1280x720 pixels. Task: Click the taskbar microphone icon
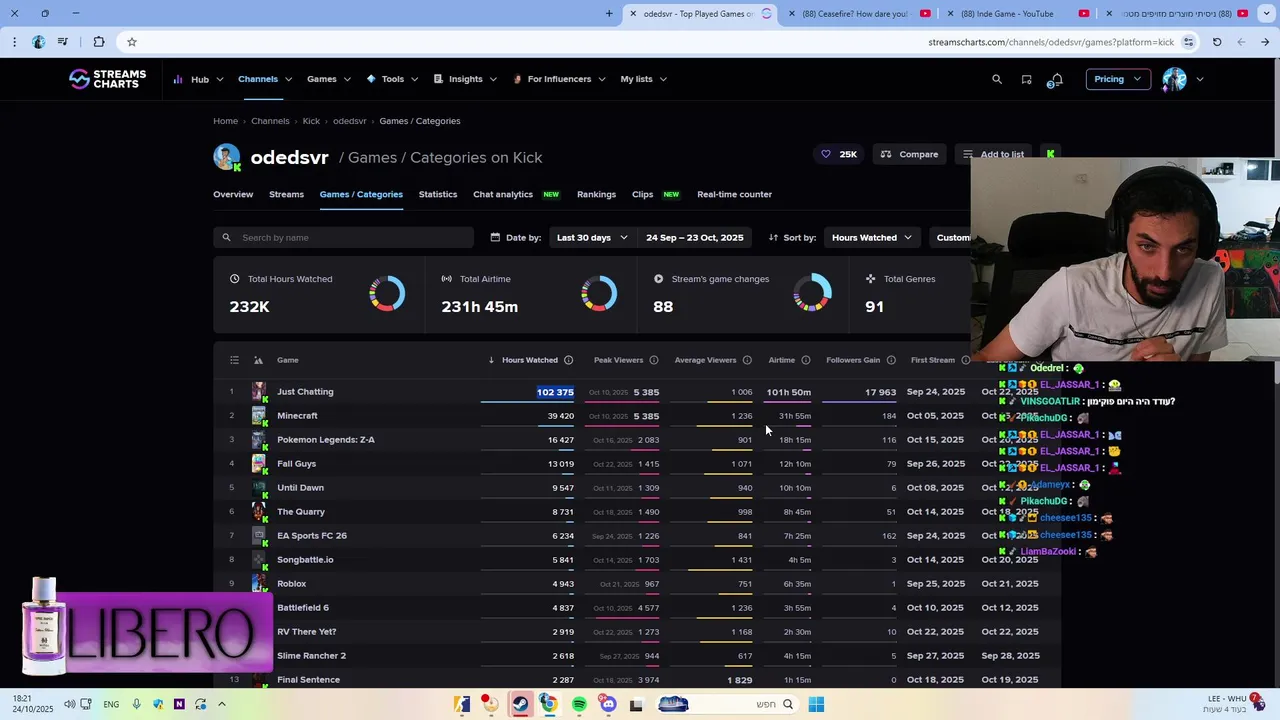136,704
